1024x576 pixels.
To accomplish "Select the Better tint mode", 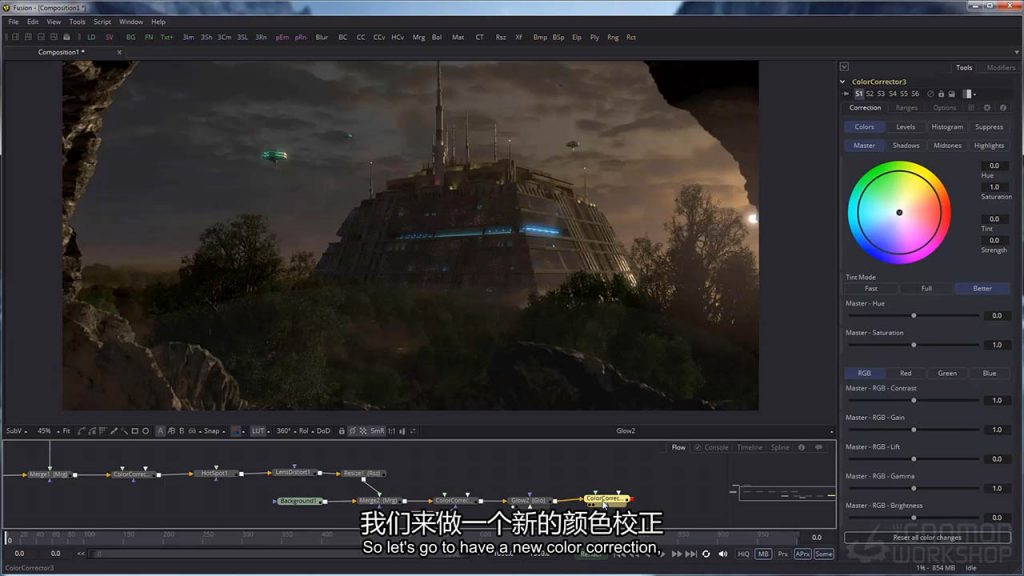I will [x=982, y=288].
